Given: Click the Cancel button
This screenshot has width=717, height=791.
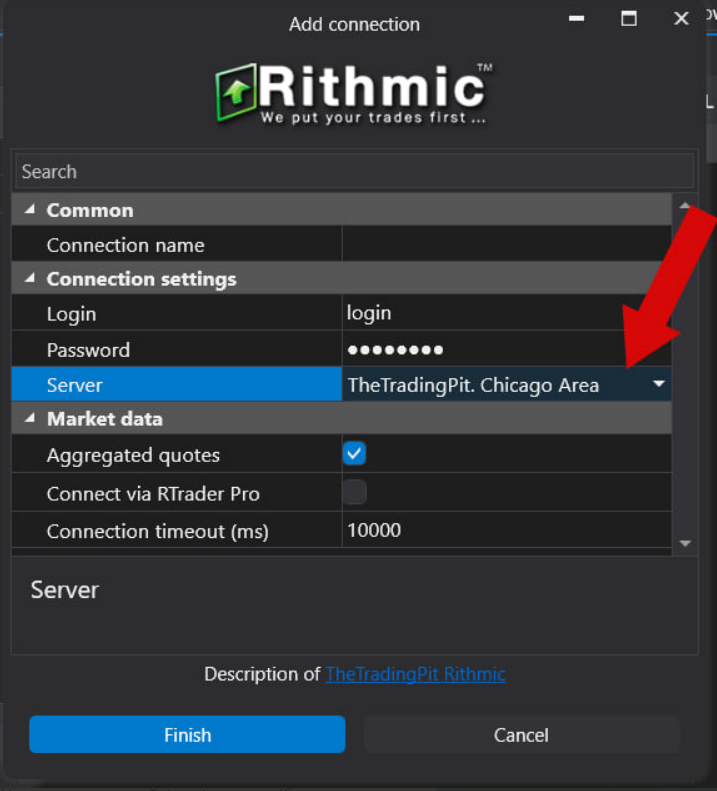Looking at the screenshot, I should point(521,734).
